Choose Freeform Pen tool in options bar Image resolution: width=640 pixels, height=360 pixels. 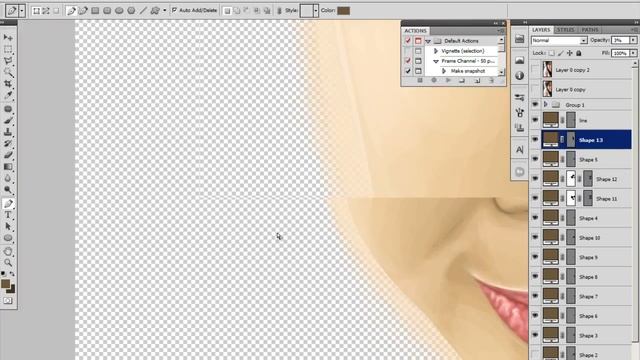pyautogui.click(x=83, y=11)
